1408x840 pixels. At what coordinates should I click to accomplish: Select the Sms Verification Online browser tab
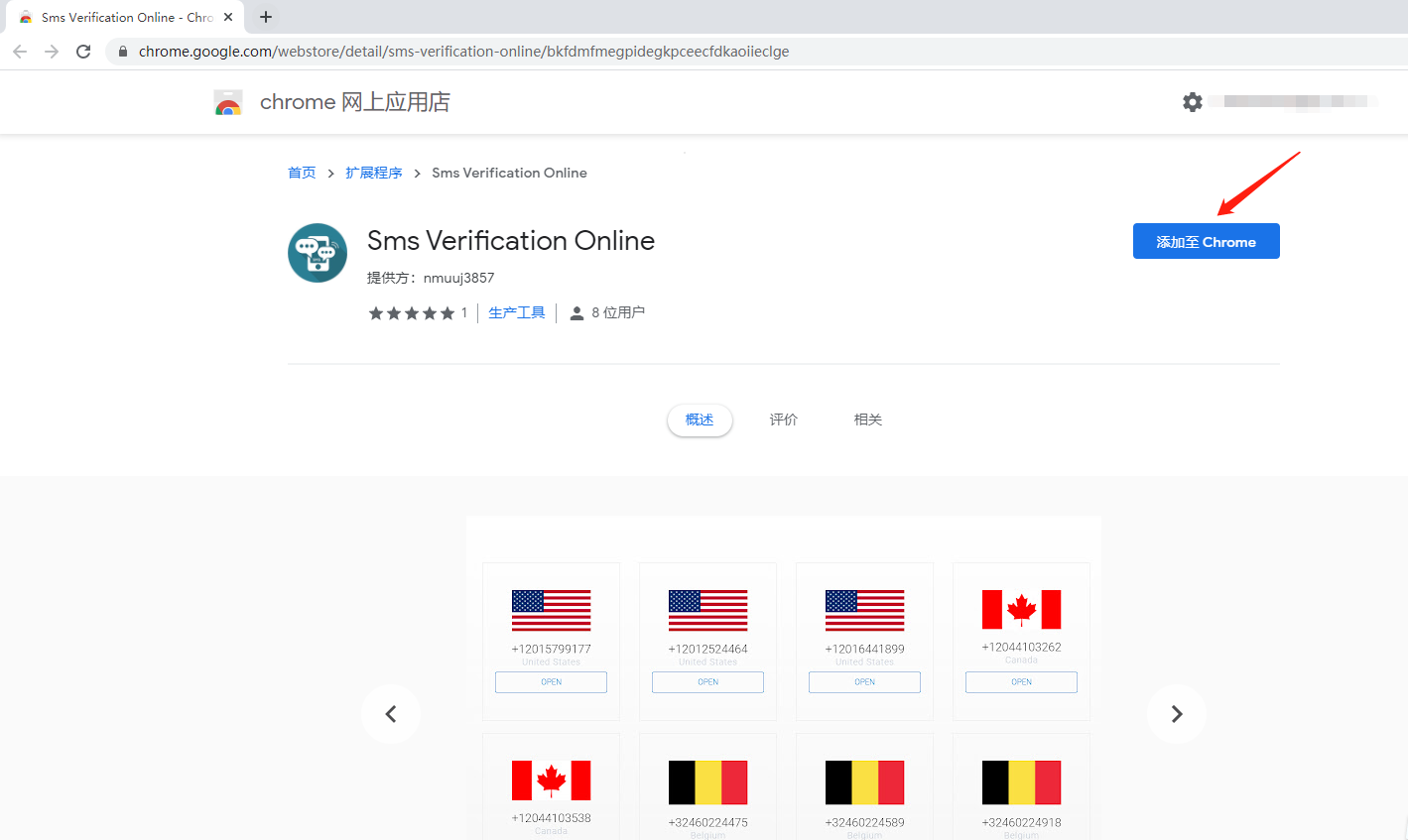click(125, 17)
